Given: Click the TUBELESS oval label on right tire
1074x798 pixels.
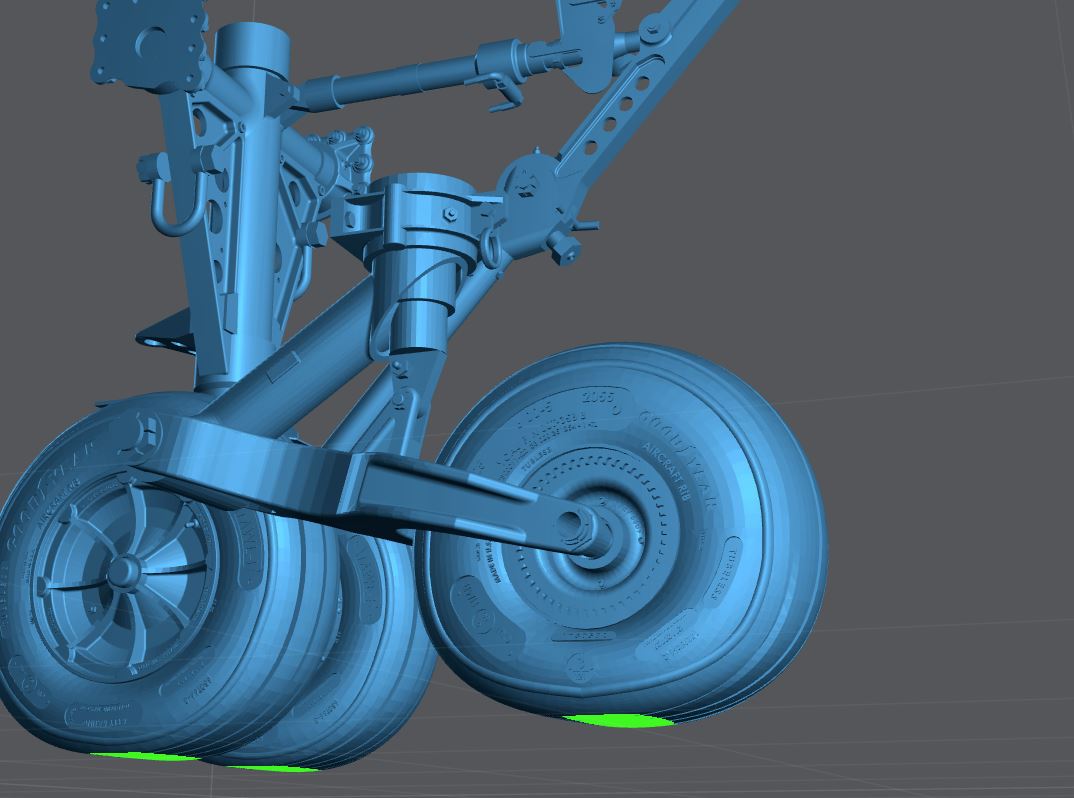Looking at the screenshot, I should pos(731,573).
